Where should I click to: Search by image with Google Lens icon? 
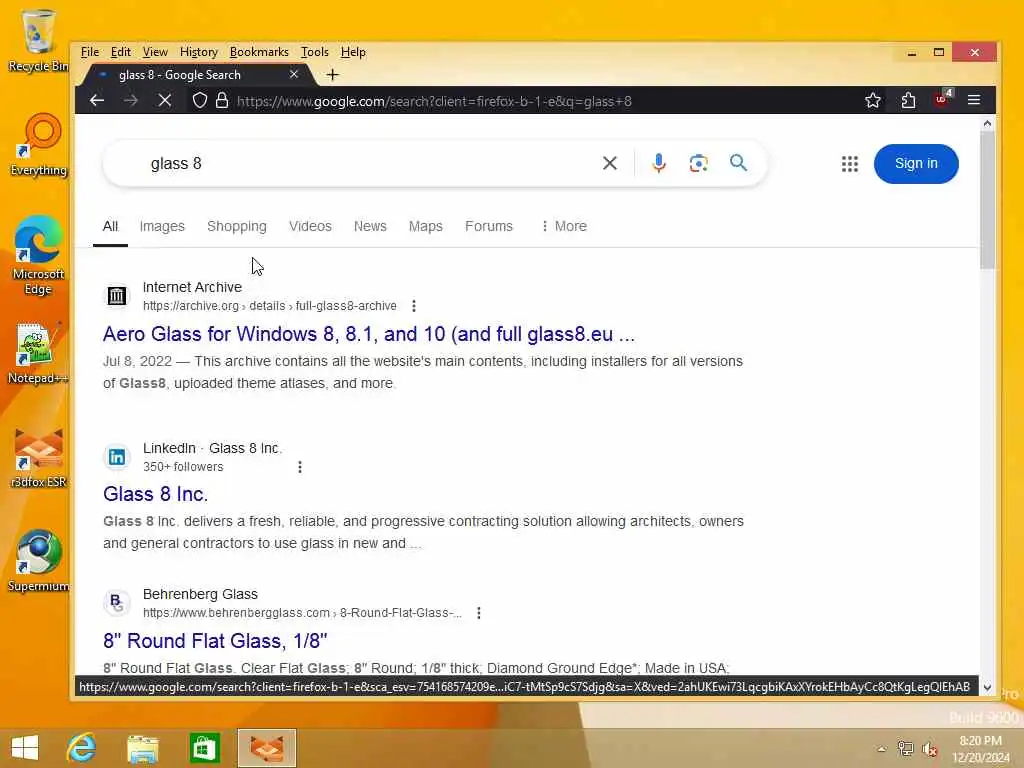pyautogui.click(x=699, y=163)
